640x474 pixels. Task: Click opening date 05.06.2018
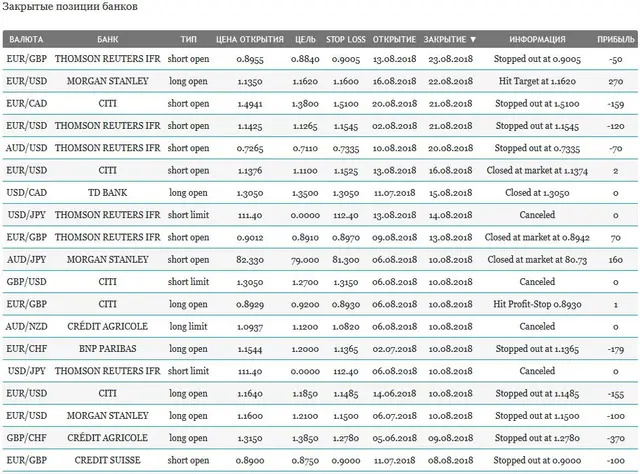coord(394,438)
